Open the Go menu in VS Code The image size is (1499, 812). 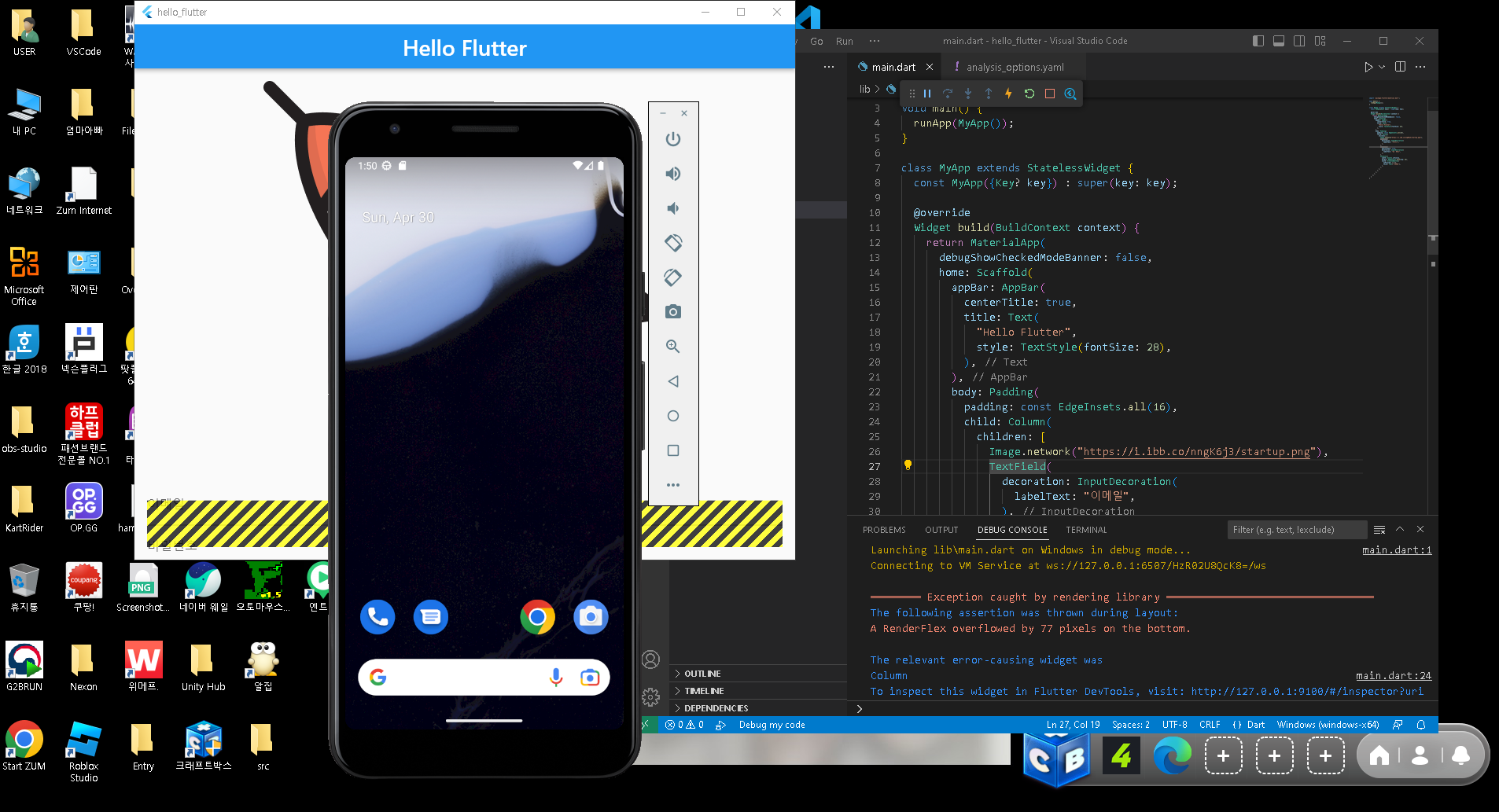click(x=816, y=41)
